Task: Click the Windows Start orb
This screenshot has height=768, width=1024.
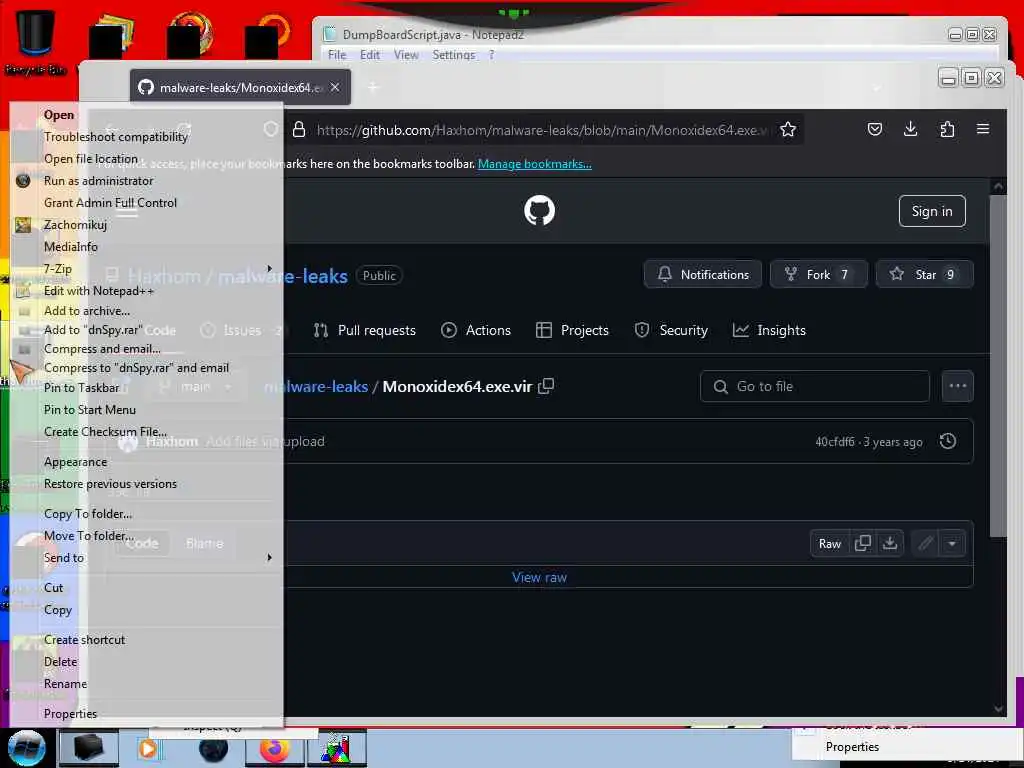Action: pyautogui.click(x=27, y=748)
